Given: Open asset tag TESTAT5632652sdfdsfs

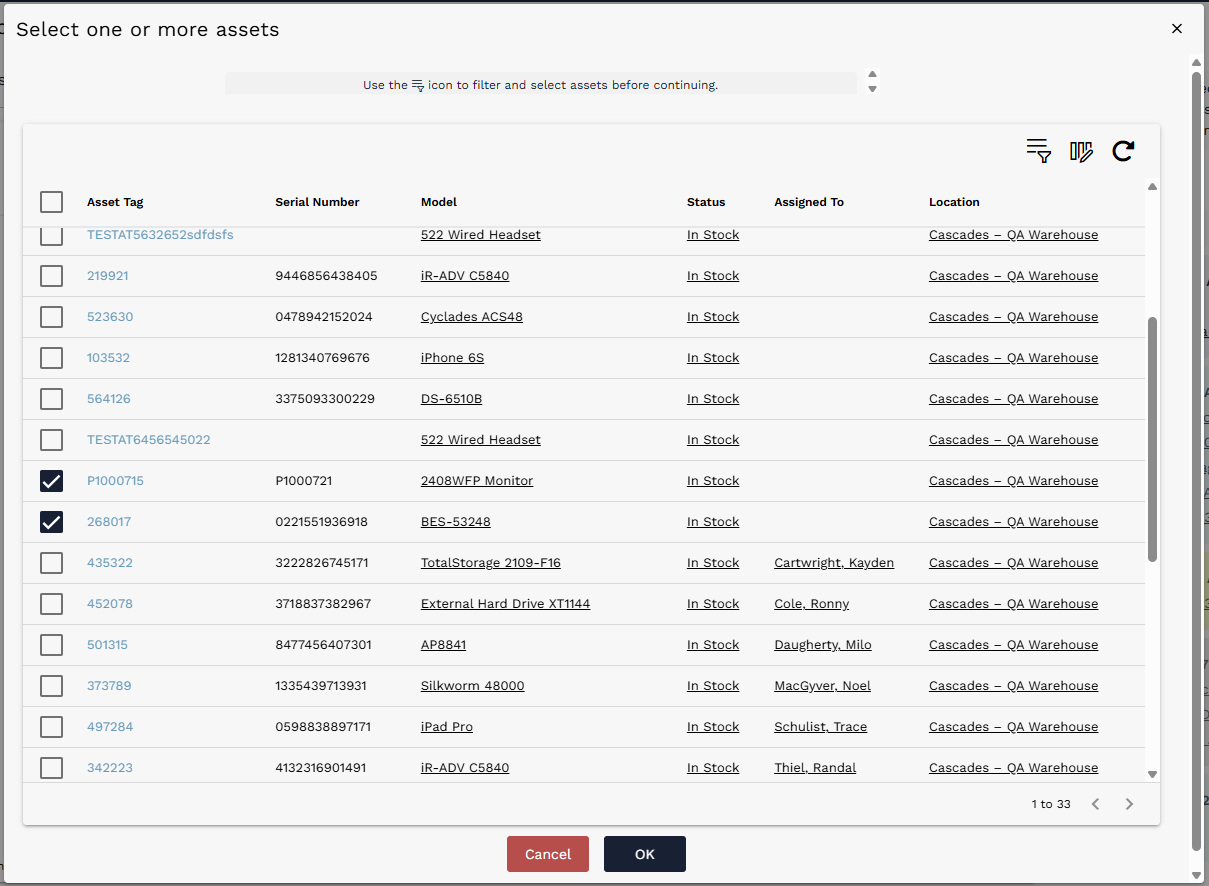Looking at the screenshot, I should (x=160, y=235).
